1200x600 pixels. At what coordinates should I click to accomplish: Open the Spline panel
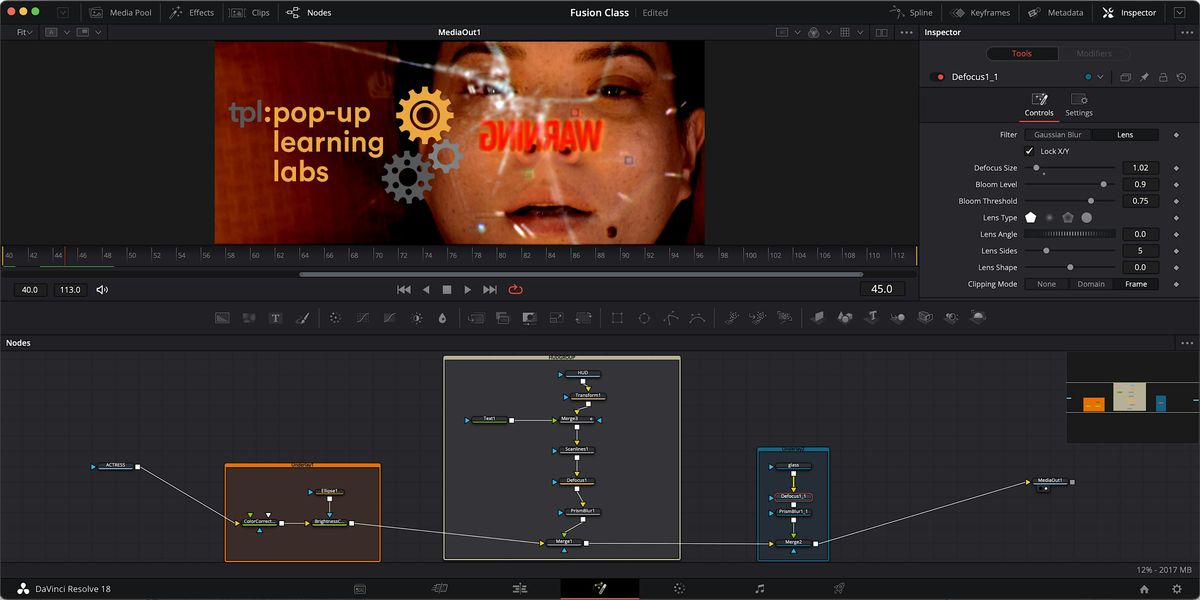(x=911, y=13)
